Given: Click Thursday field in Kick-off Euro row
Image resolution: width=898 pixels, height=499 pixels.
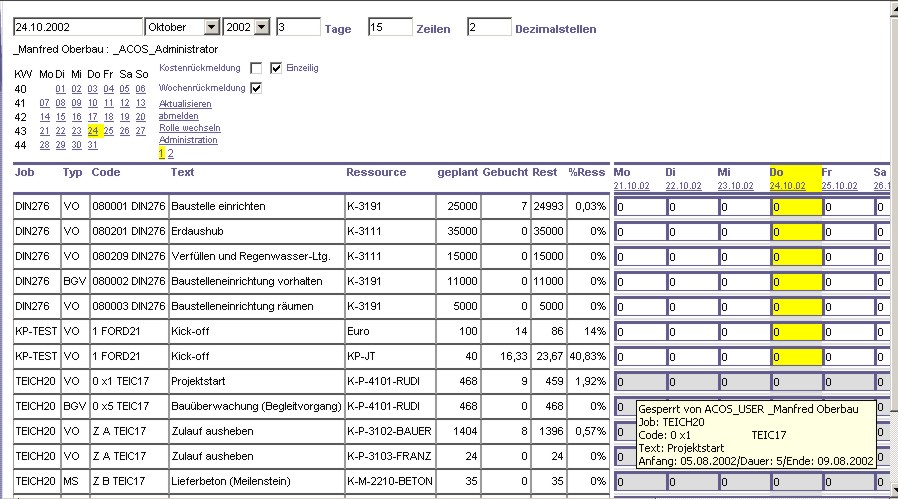Looking at the screenshot, I should coord(797,332).
